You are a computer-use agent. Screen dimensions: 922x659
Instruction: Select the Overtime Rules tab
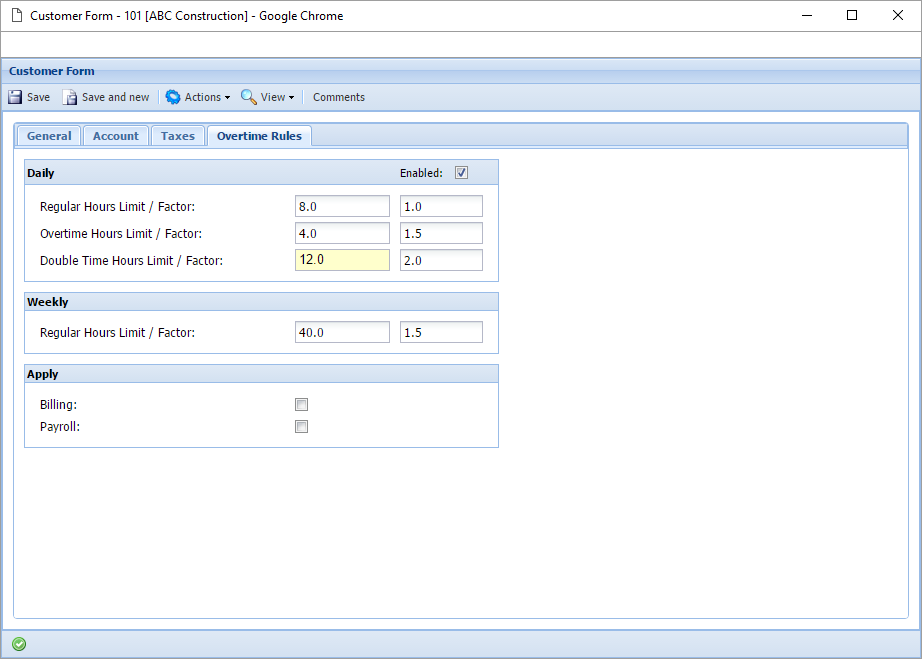tap(259, 136)
